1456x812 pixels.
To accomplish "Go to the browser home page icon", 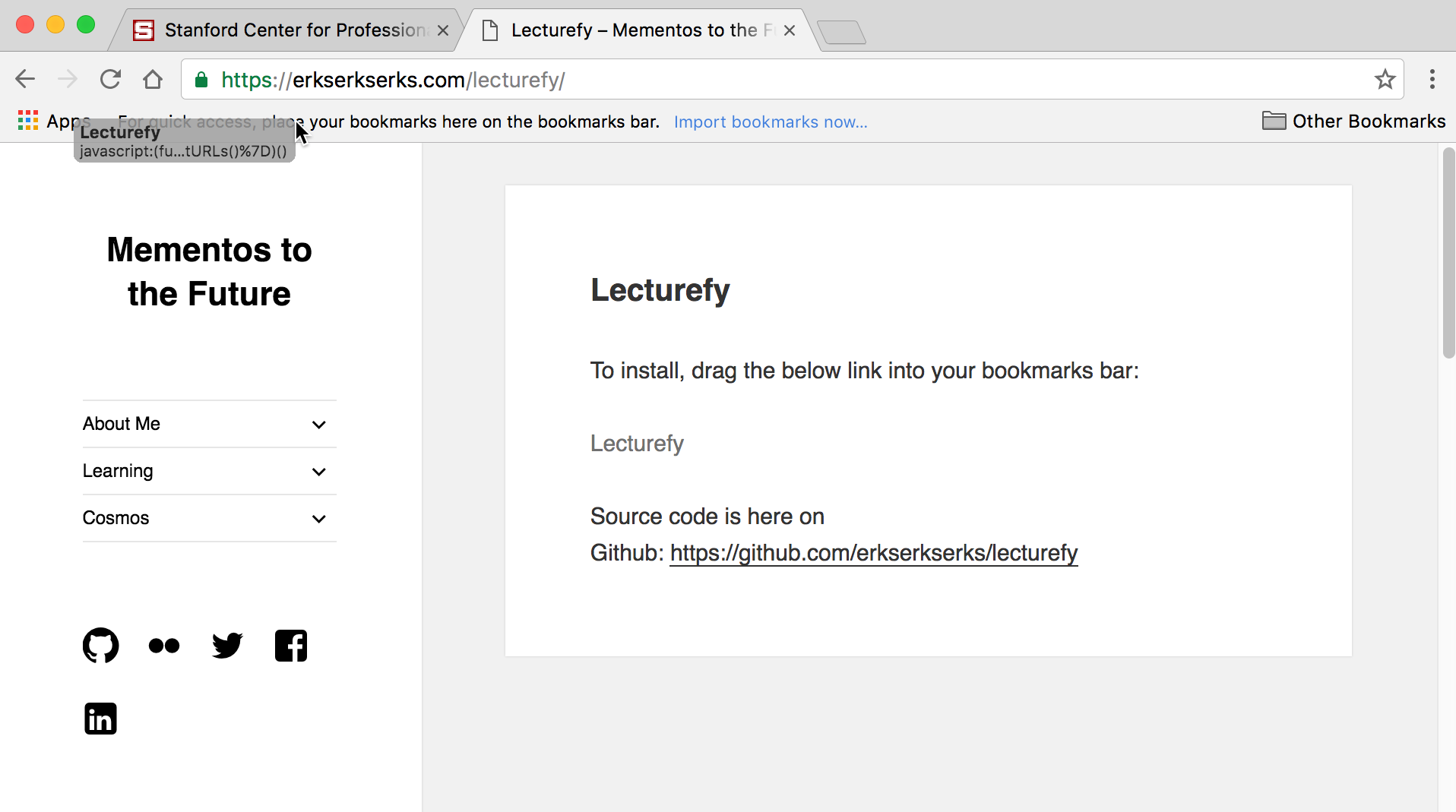I will [153, 79].
